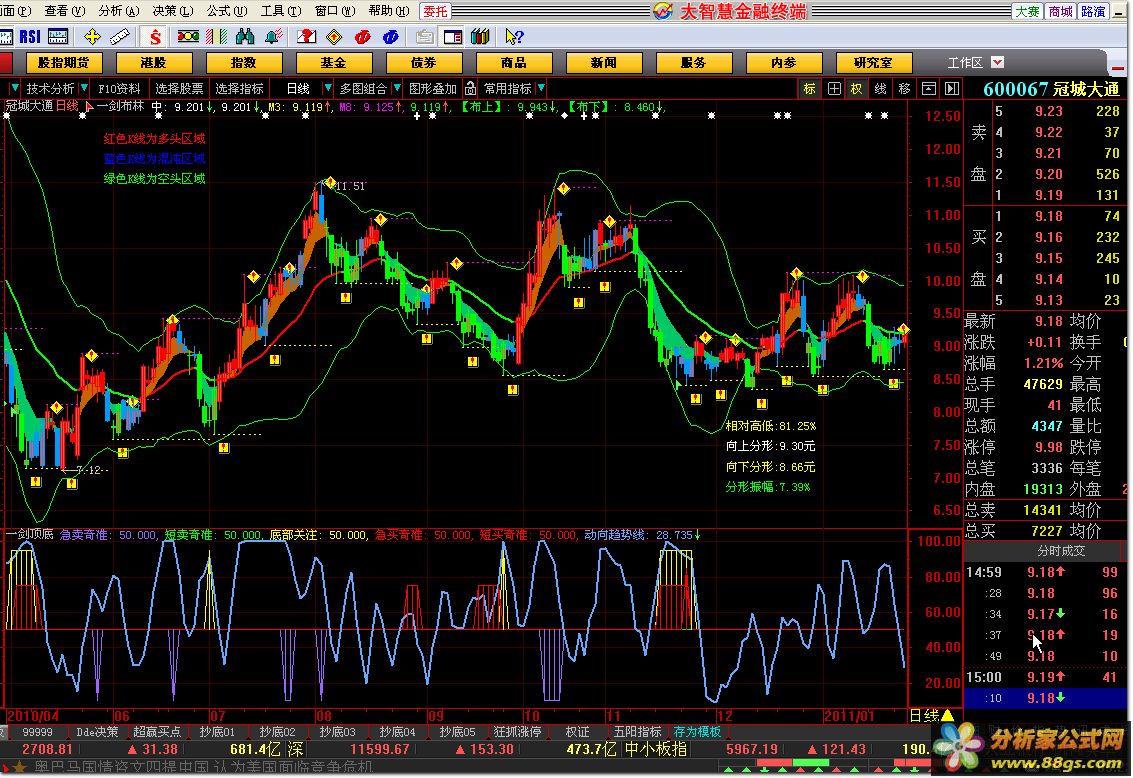Open the 新闻 section
This screenshot has width=1133, height=778.
coord(603,63)
